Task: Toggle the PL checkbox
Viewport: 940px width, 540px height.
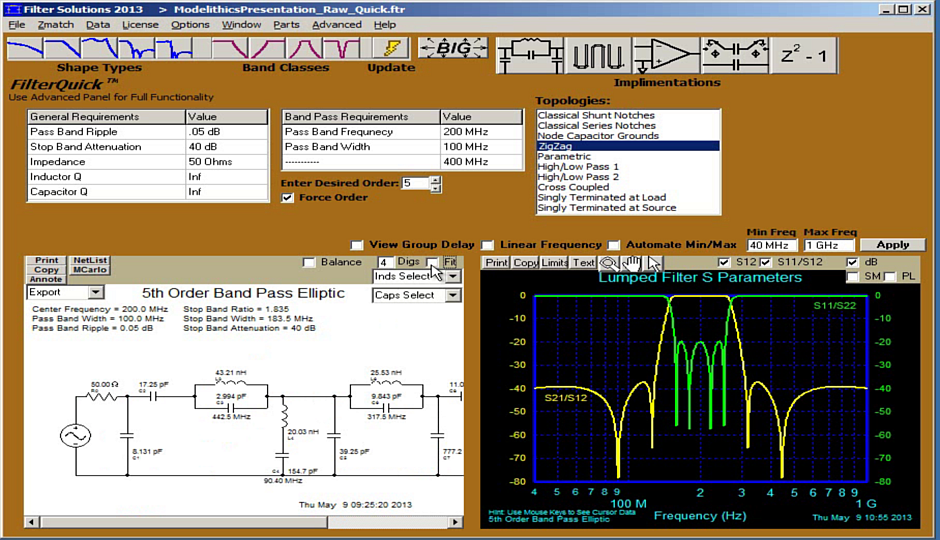Action: [890, 276]
